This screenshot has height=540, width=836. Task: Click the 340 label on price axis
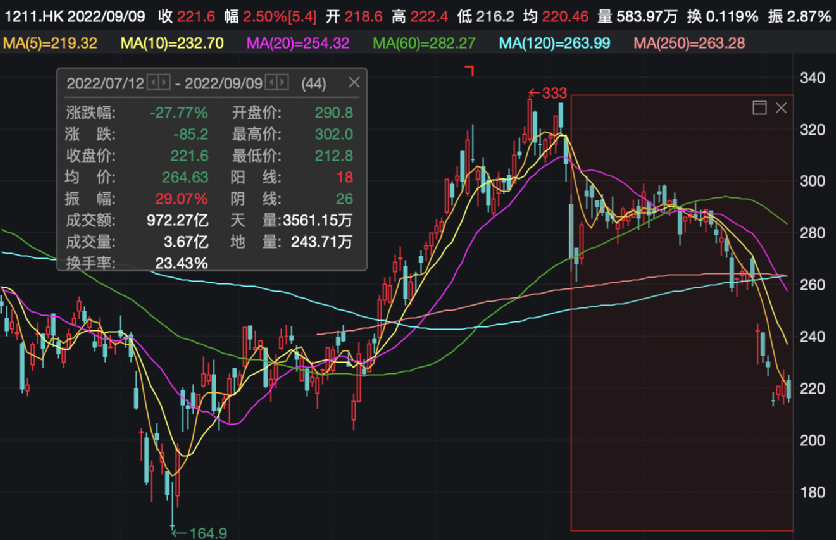(811, 78)
